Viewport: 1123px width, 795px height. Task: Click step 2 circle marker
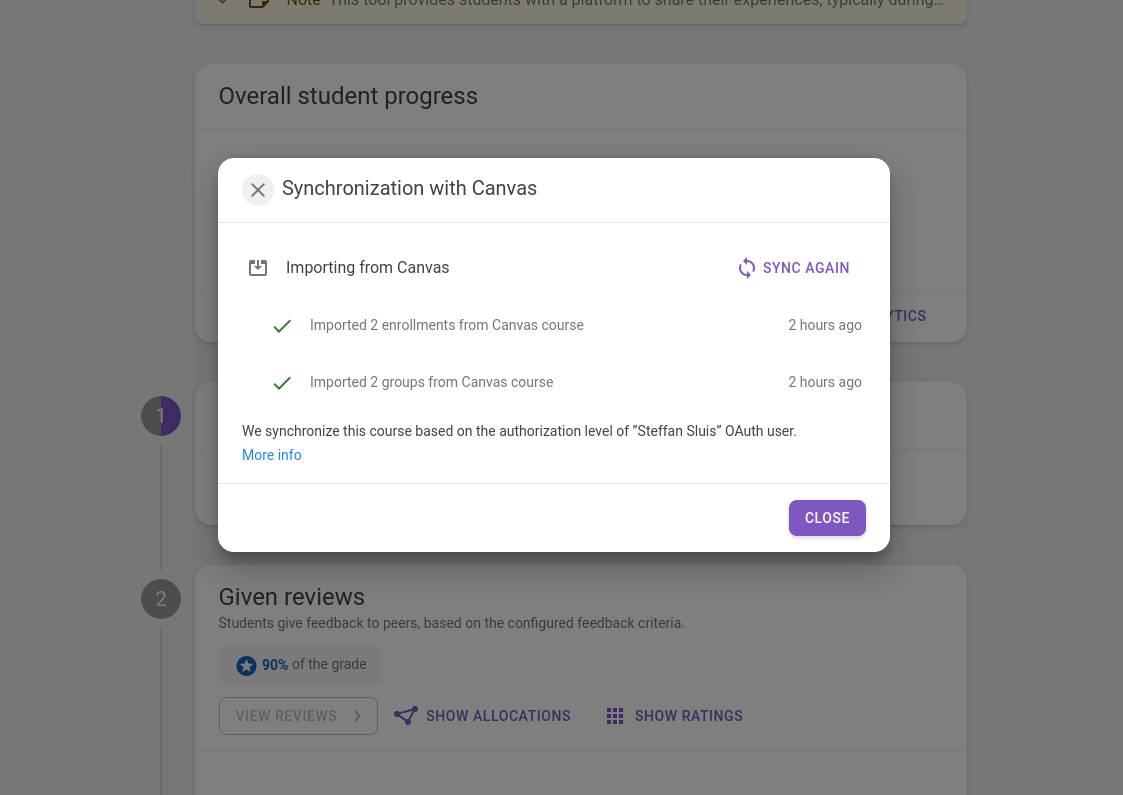[x=161, y=599]
